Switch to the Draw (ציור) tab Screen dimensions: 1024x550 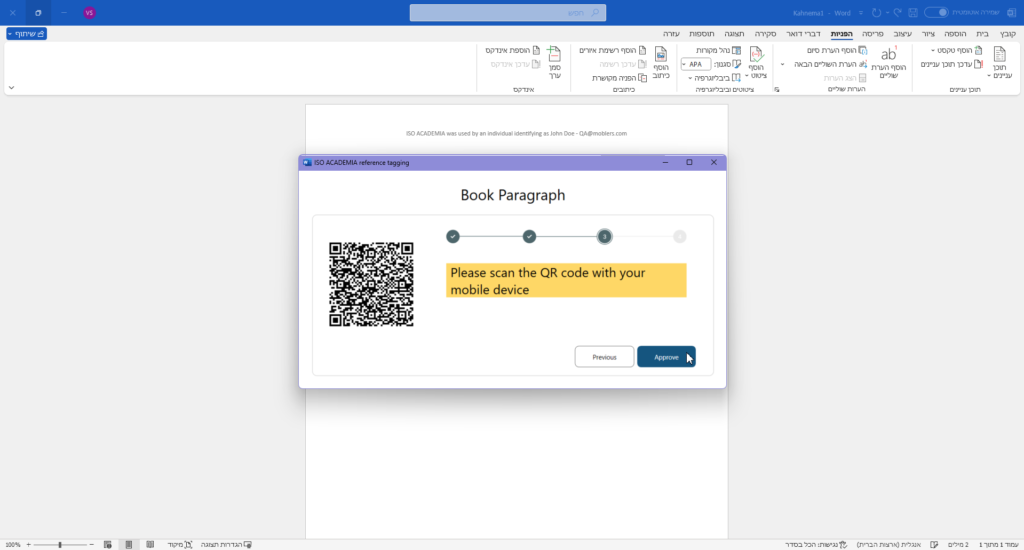(x=928, y=33)
